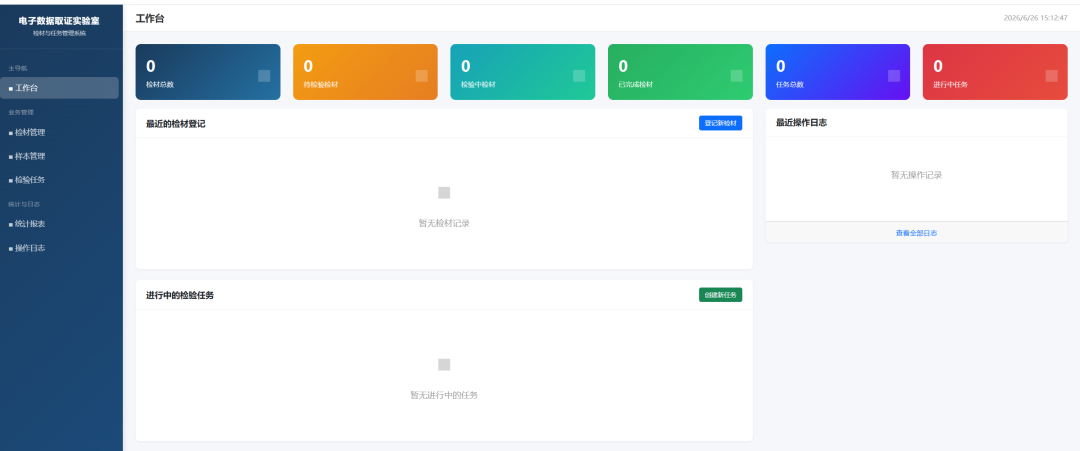Click empty-state icon above 暂无进行中的任务
Image resolution: width=1080 pixels, height=451 pixels.
point(444,365)
